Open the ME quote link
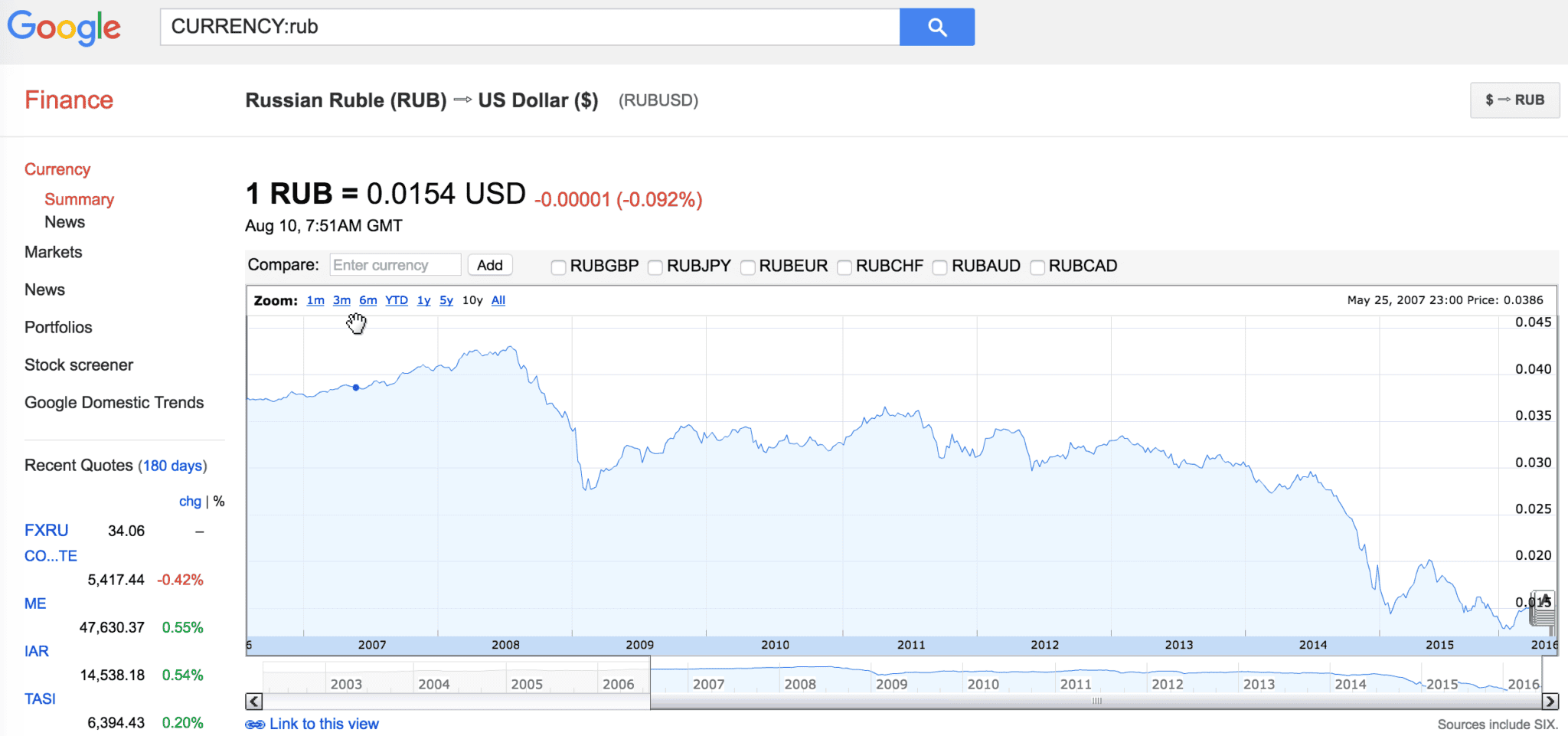Screen dimensions: 1568x736 tap(35, 604)
